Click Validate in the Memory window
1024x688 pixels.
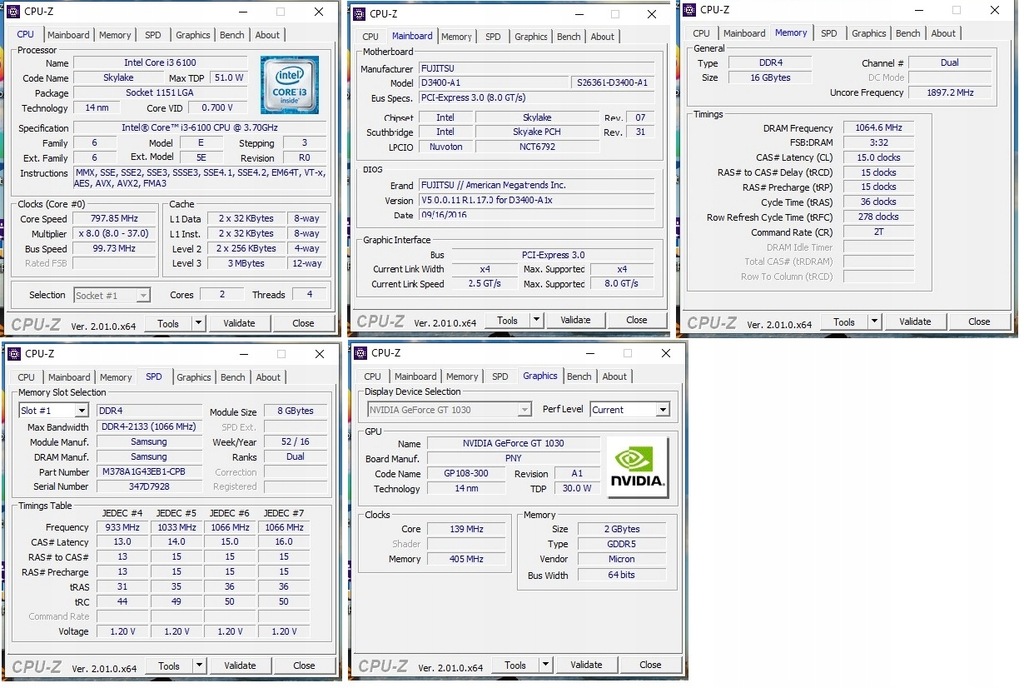(x=915, y=321)
